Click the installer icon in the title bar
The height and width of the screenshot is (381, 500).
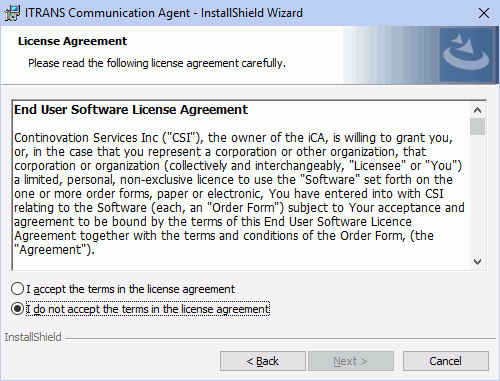click(x=12, y=13)
